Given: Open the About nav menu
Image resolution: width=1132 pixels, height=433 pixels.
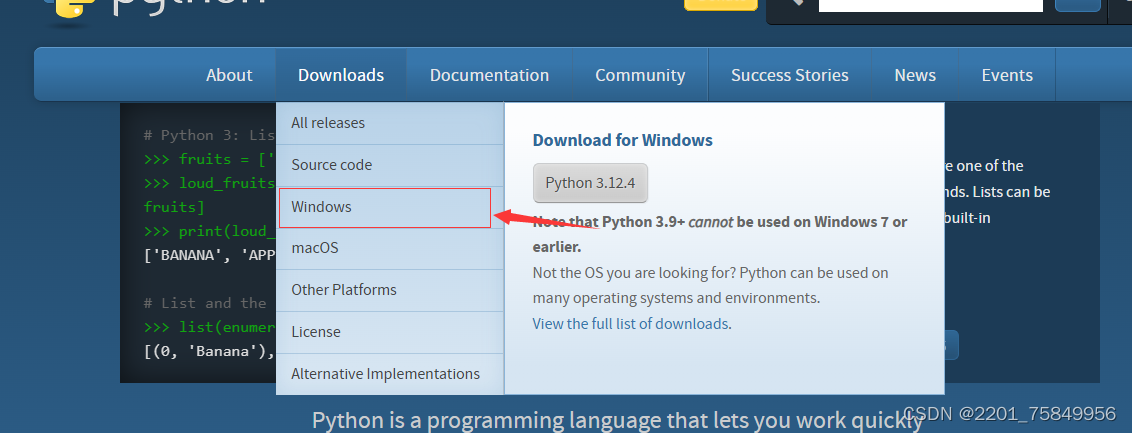Looking at the screenshot, I should coord(229,75).
